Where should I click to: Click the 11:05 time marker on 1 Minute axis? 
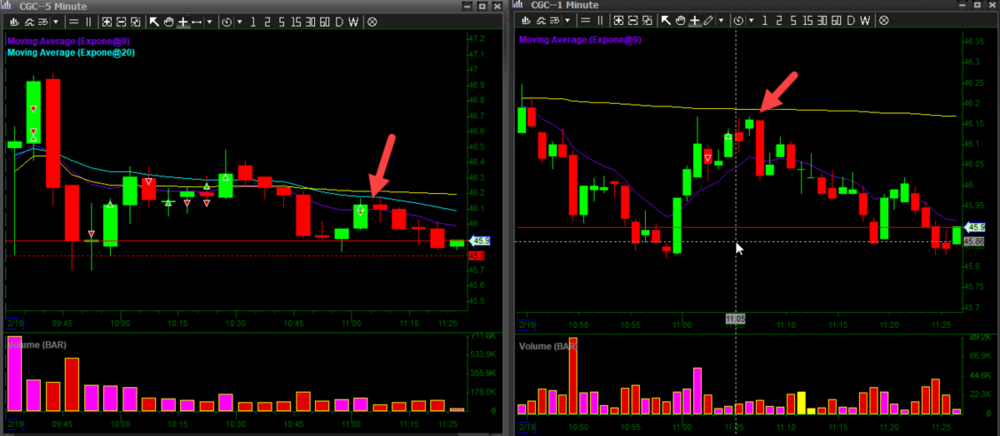pyautogui.click(x=735, y=317)
